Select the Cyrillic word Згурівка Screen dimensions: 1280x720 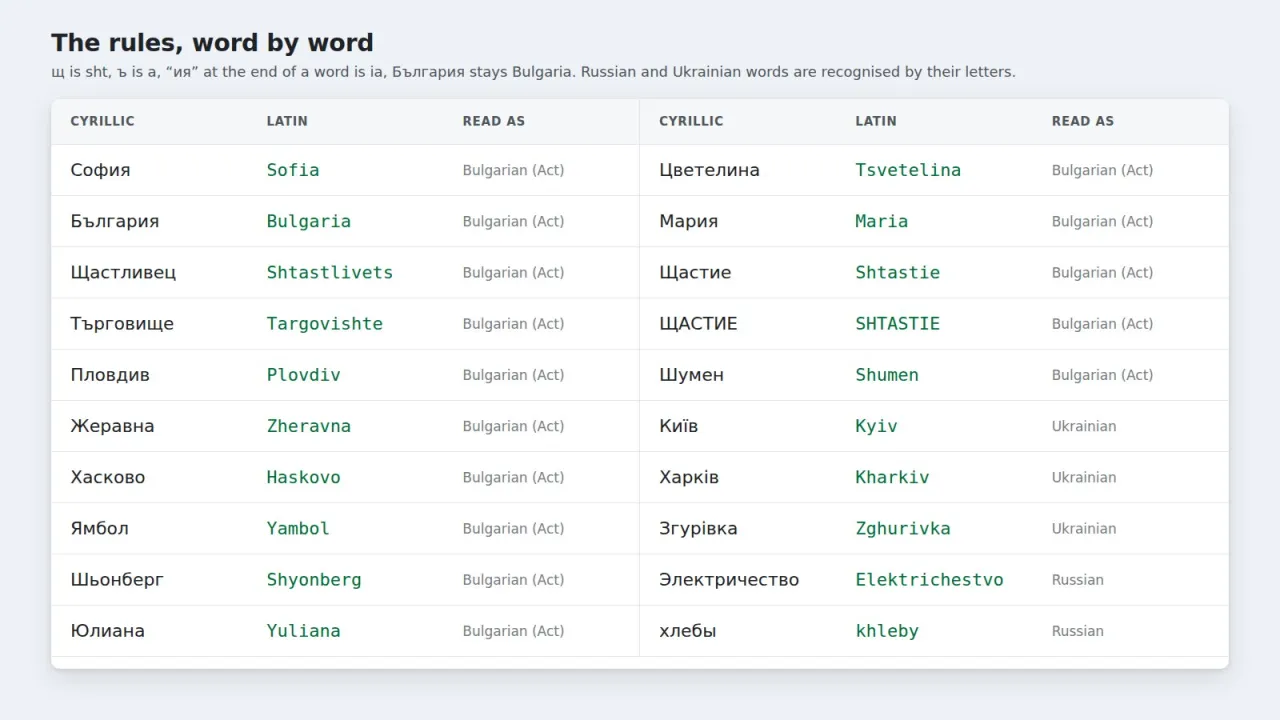point(698,528)
